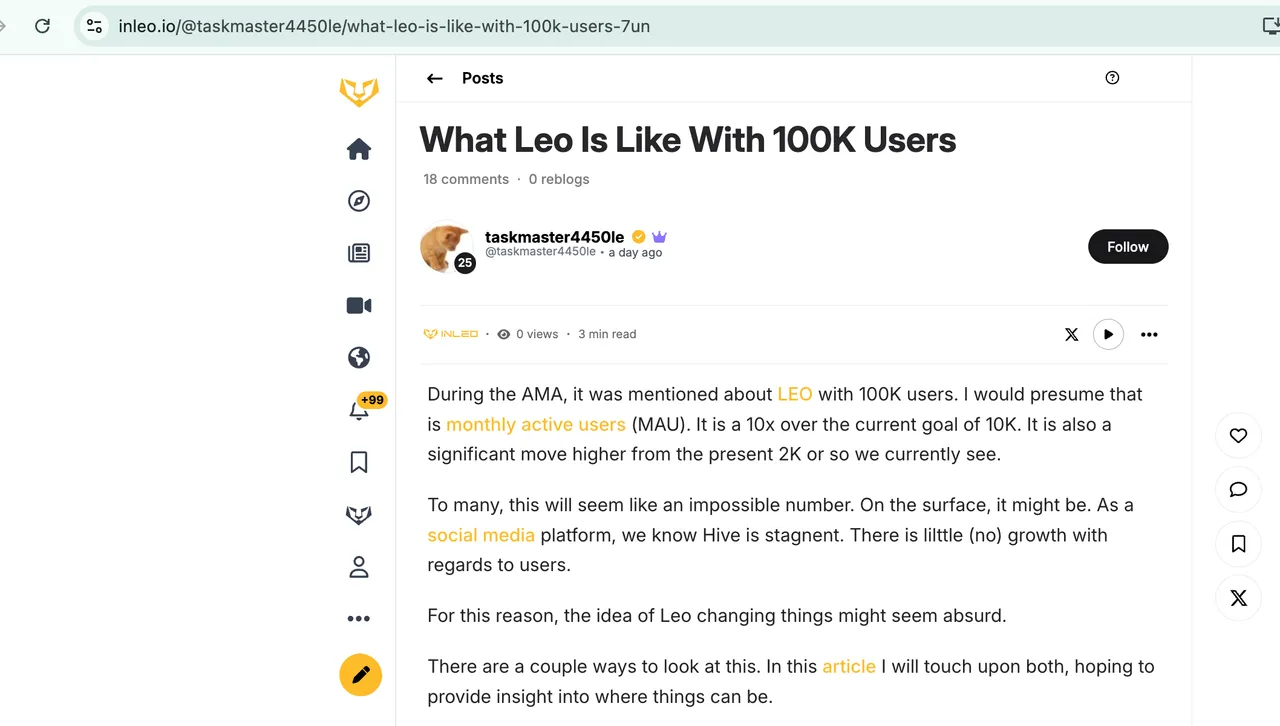This screenshot has height=726, width=1280.
Task: Open sidebar Bookmarks icon
Action: (x=359, y=462)
